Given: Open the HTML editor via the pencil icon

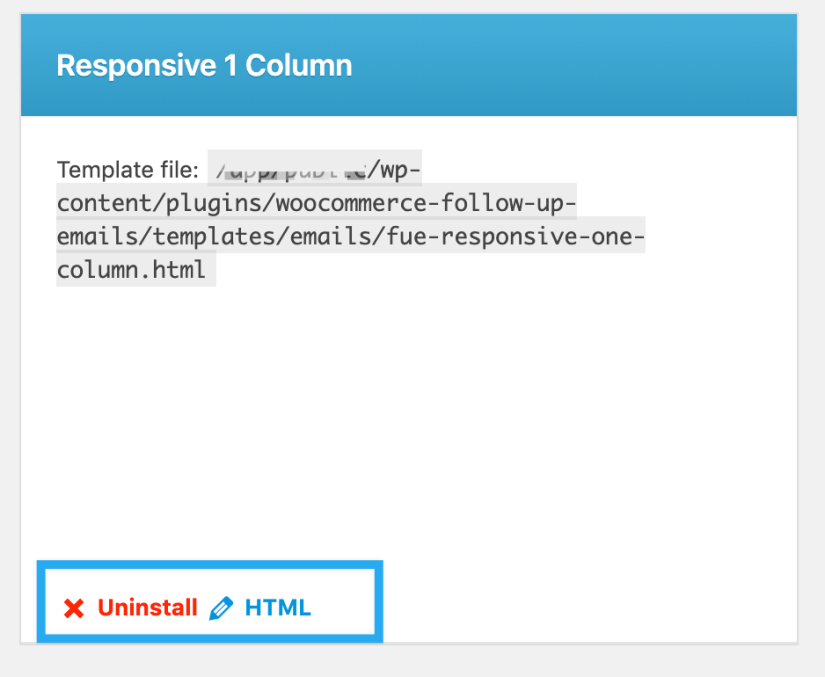Looking at the screenshot, I should 221,606.
